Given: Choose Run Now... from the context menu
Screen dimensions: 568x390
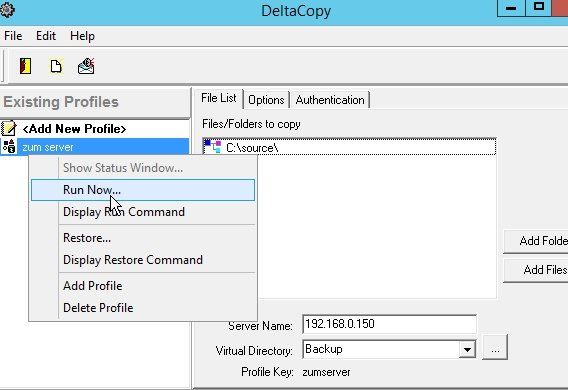Looking at the screenshot, I should 143,190.
